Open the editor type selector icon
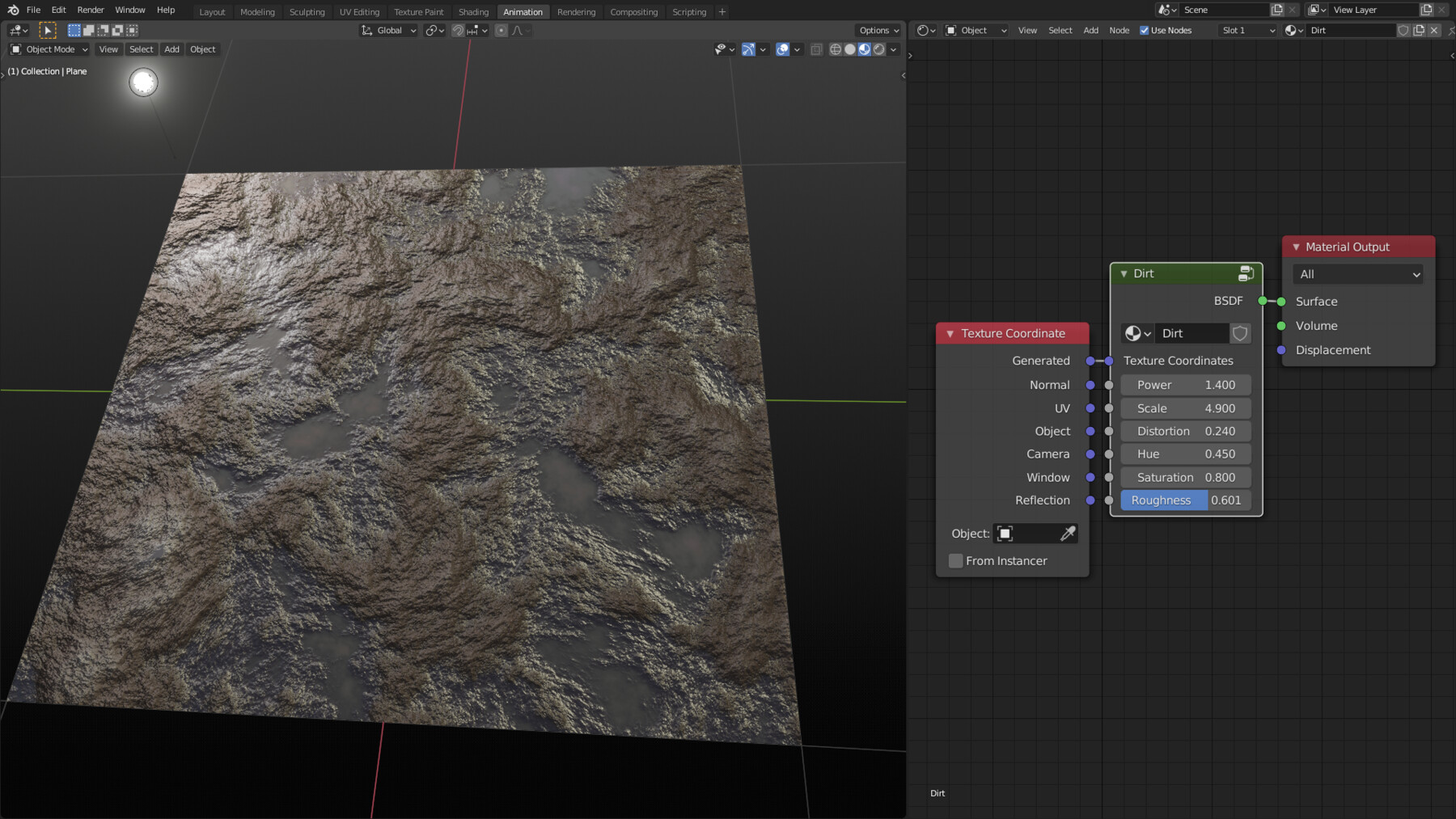1456x819 pixels. click(x=922, y=30)
